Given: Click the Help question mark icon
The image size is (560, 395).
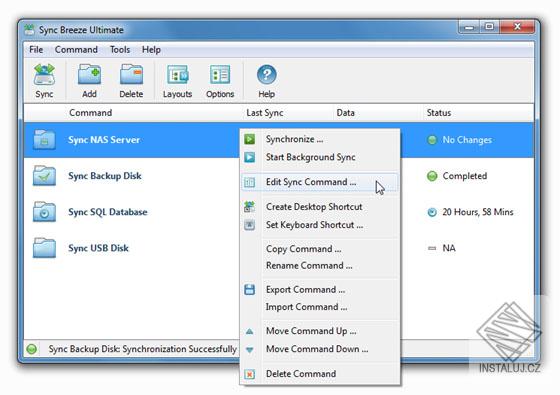Looking at the screenshot, I should 266,75.
